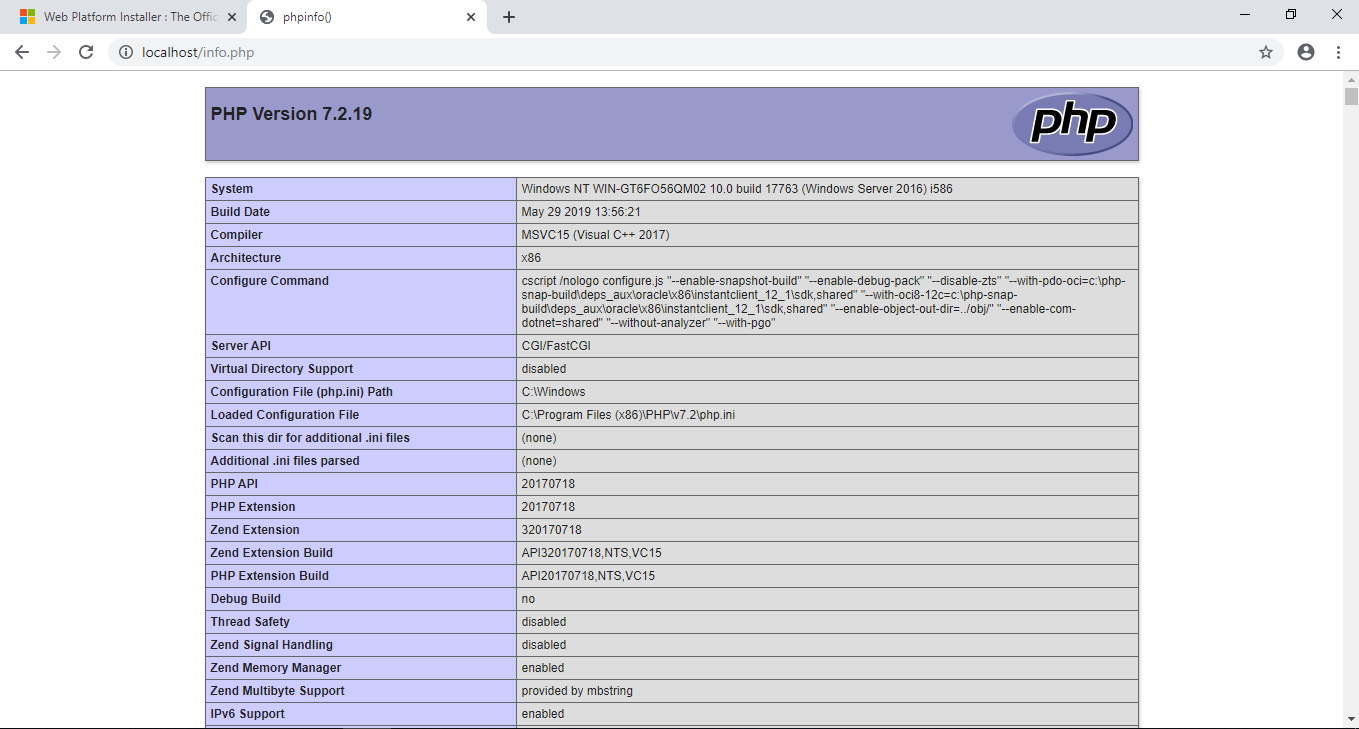Click 'PHP Extension Build' label
Image resolution: width=1359 pixels, height=729 pixels.
(270, 576)
